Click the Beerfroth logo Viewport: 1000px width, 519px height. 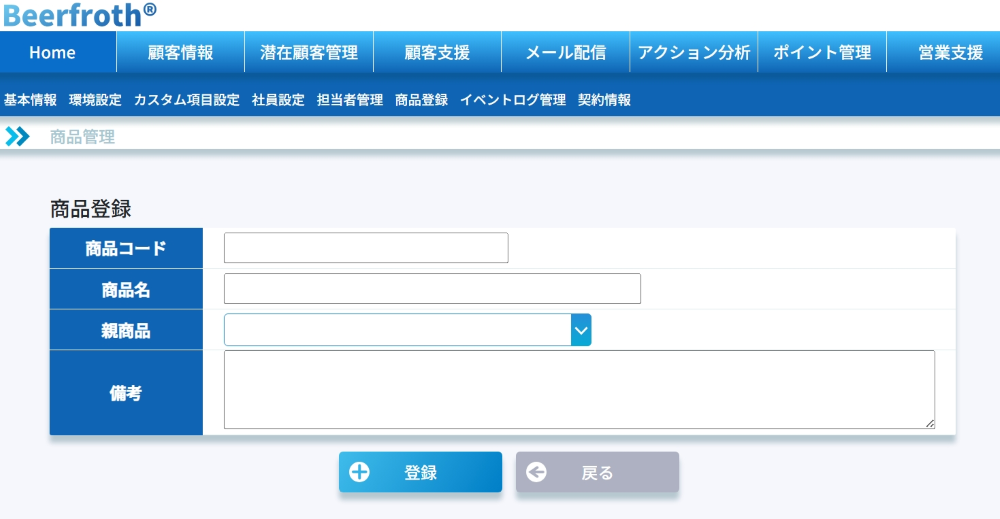pyautogui.click(x=80, y=14)
